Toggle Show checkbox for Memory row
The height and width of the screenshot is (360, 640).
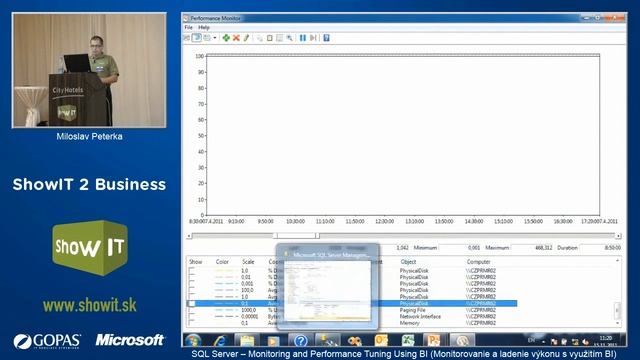[x=192, y=323]
